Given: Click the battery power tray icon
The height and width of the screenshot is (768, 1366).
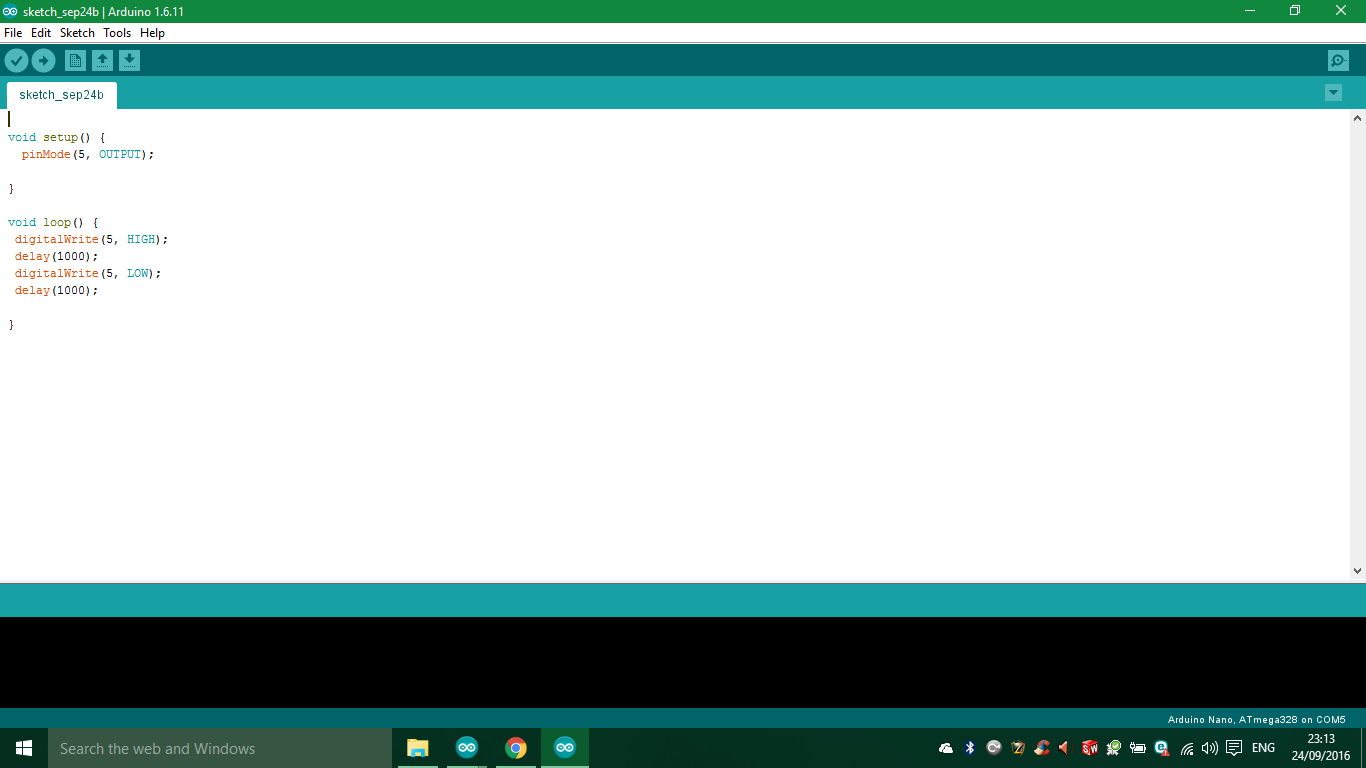Looking at the screenshot, I should [1138, 748].
